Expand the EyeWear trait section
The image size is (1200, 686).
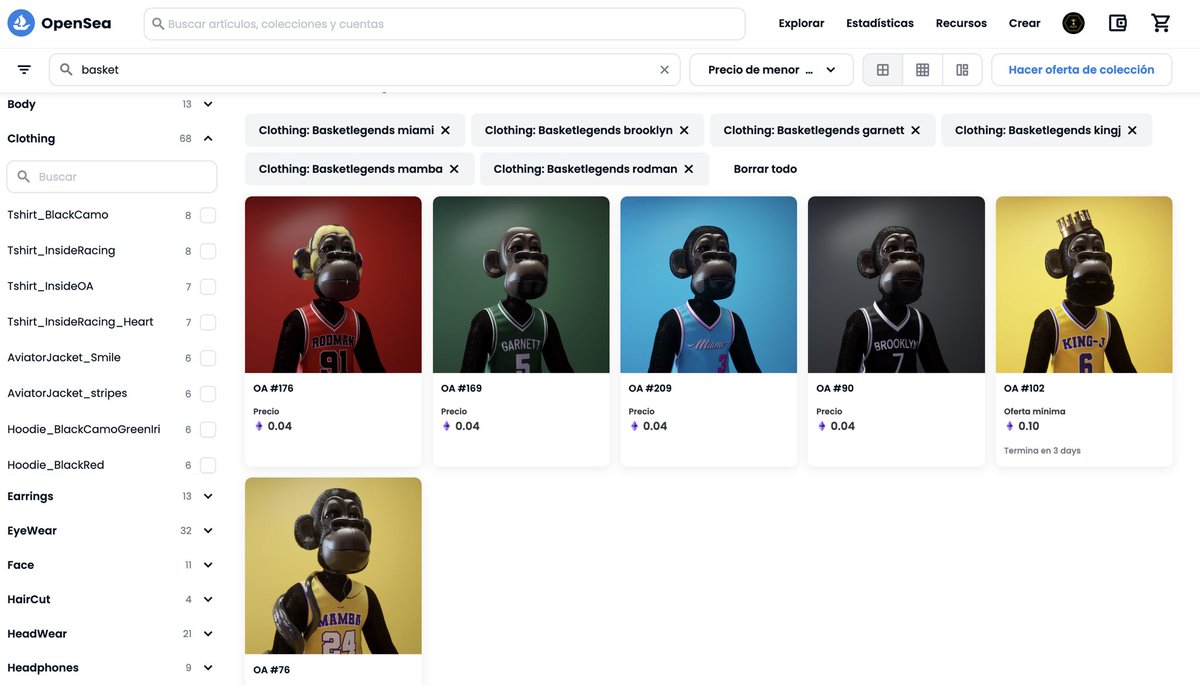[208, 530]
